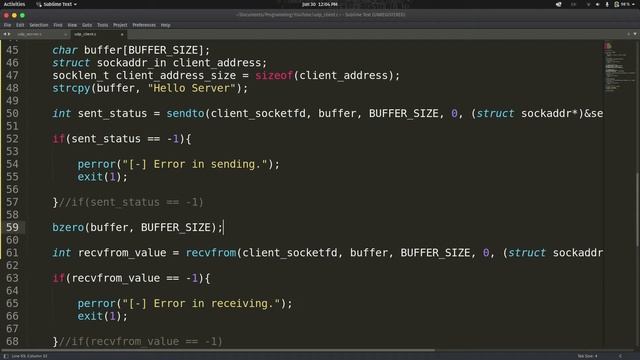Open the Tools menu
Screen dimensions: 640x360
click(102, 25)
